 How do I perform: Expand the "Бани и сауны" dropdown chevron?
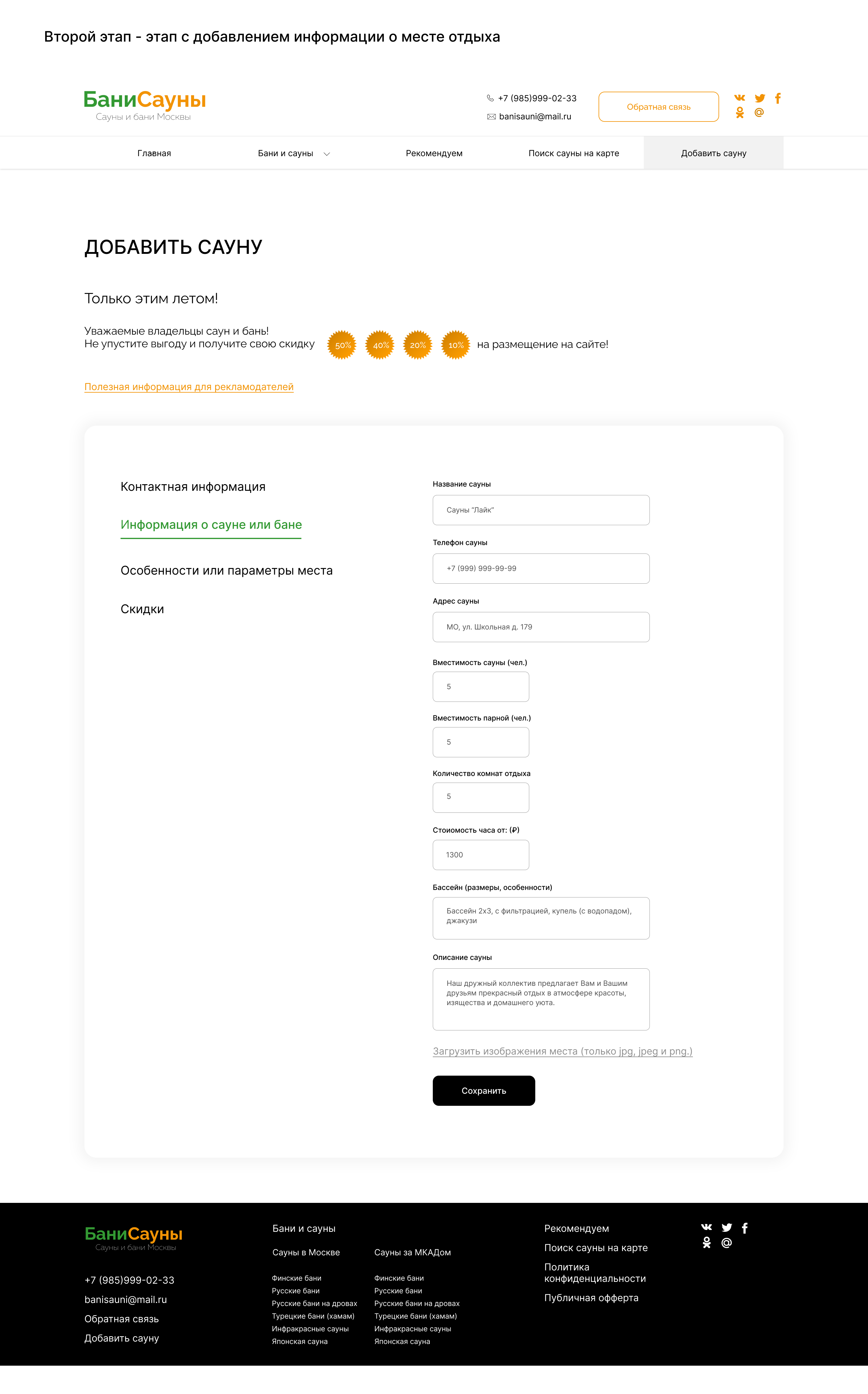coord(327,154)
